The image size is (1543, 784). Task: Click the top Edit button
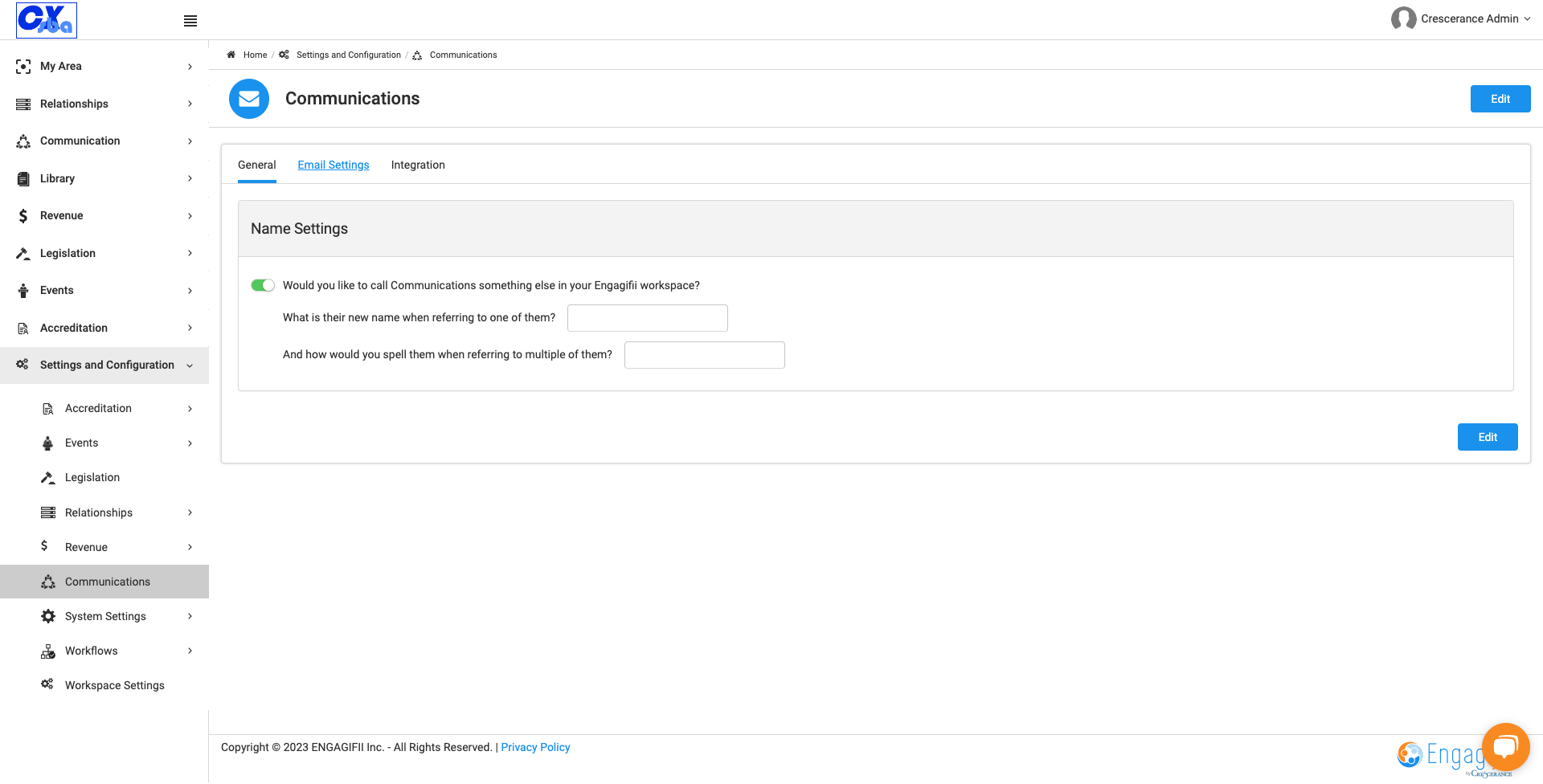pos(1500,99)
